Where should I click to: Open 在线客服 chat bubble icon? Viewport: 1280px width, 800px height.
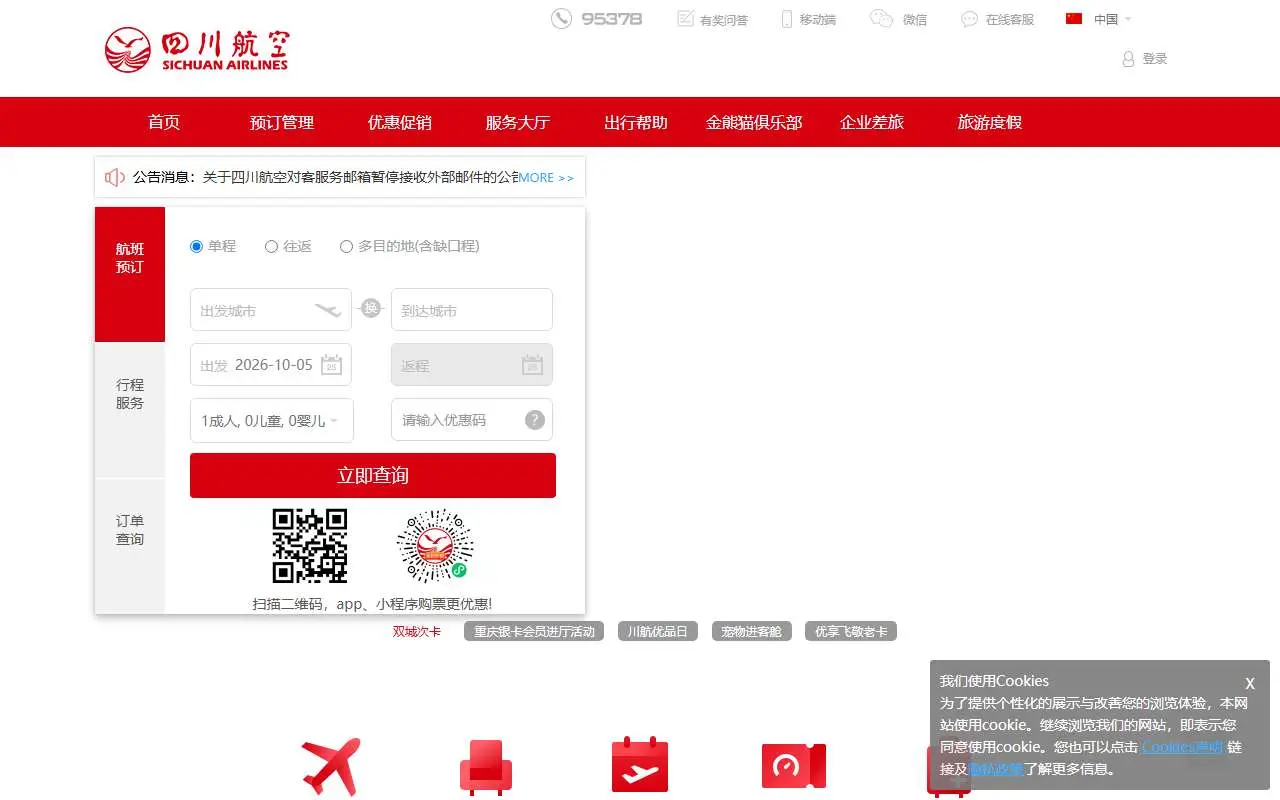pyautogui.click(x=969, y=19)
